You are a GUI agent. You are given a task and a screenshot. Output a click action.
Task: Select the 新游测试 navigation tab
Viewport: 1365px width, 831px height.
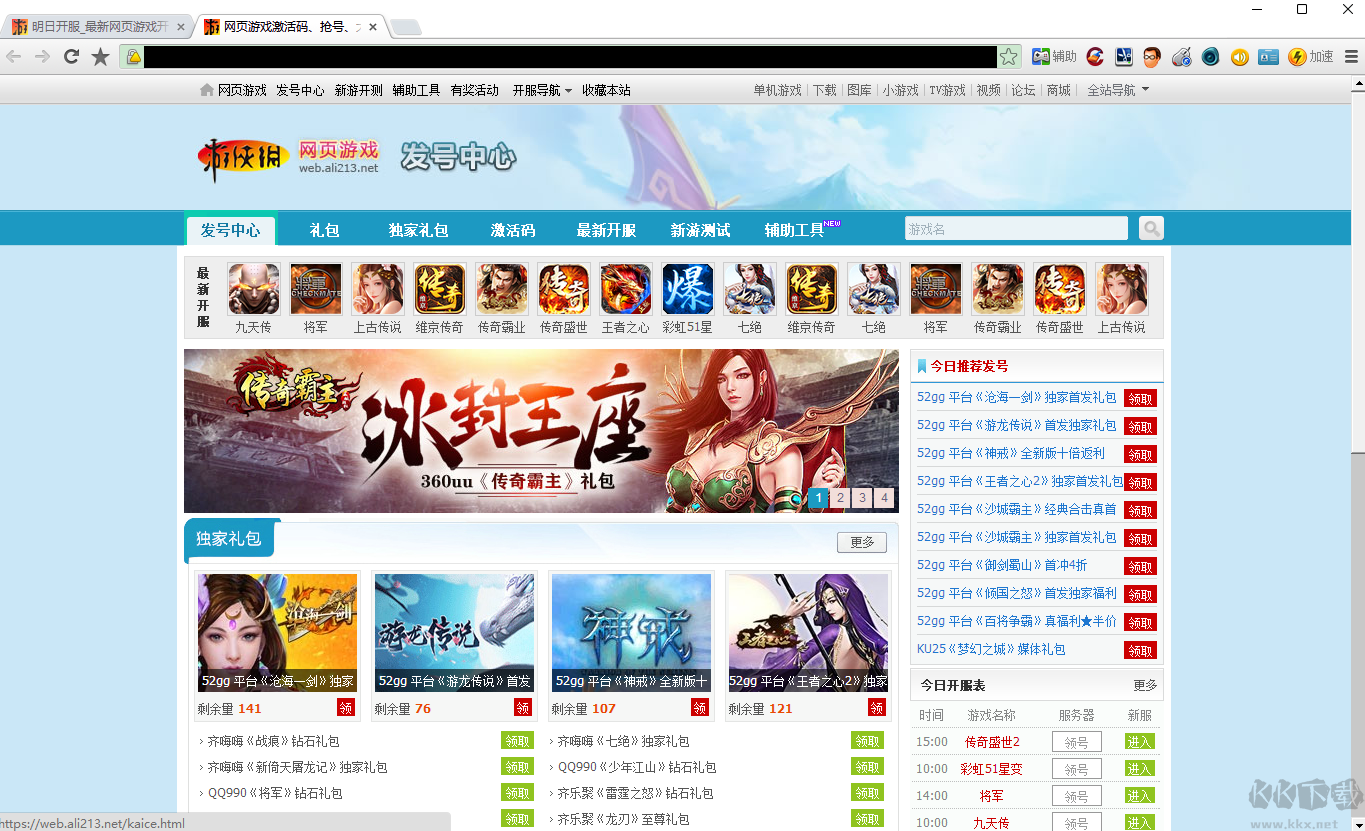(x=700, y=230)
